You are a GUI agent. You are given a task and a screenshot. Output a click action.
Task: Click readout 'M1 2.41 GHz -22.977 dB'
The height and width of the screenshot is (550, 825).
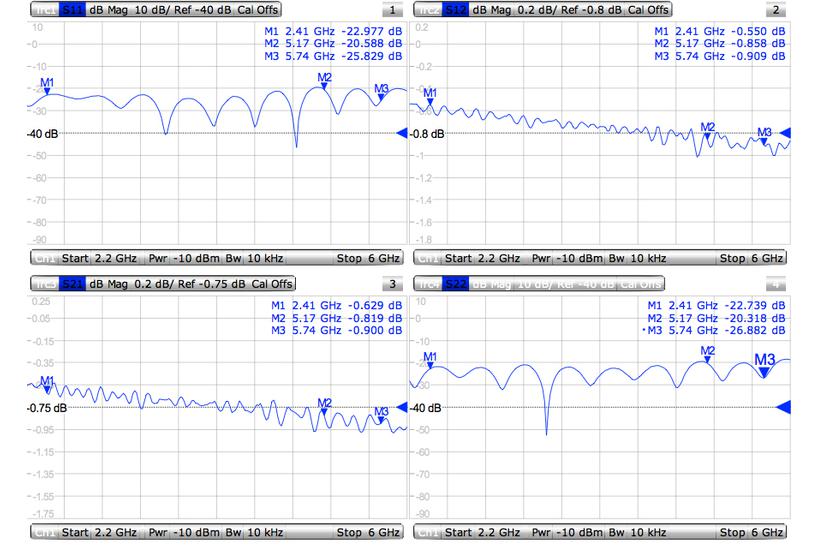pos(333,31)
